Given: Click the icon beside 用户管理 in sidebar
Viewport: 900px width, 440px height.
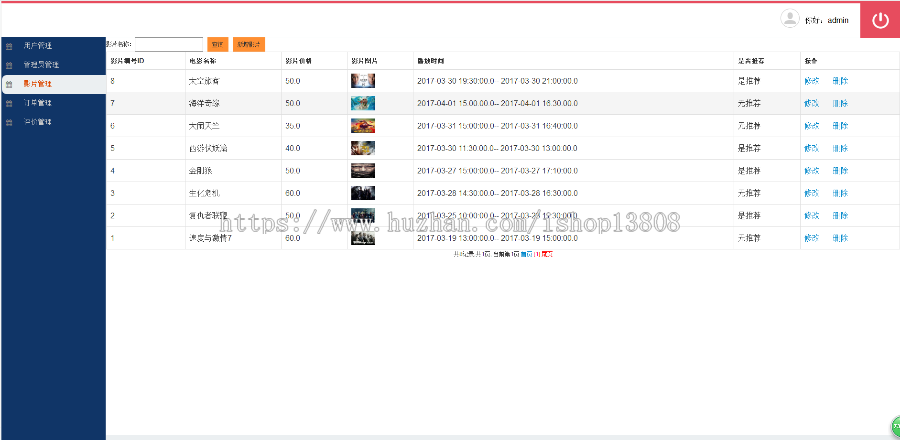Looking at the screenshot, I should (9, 46).
